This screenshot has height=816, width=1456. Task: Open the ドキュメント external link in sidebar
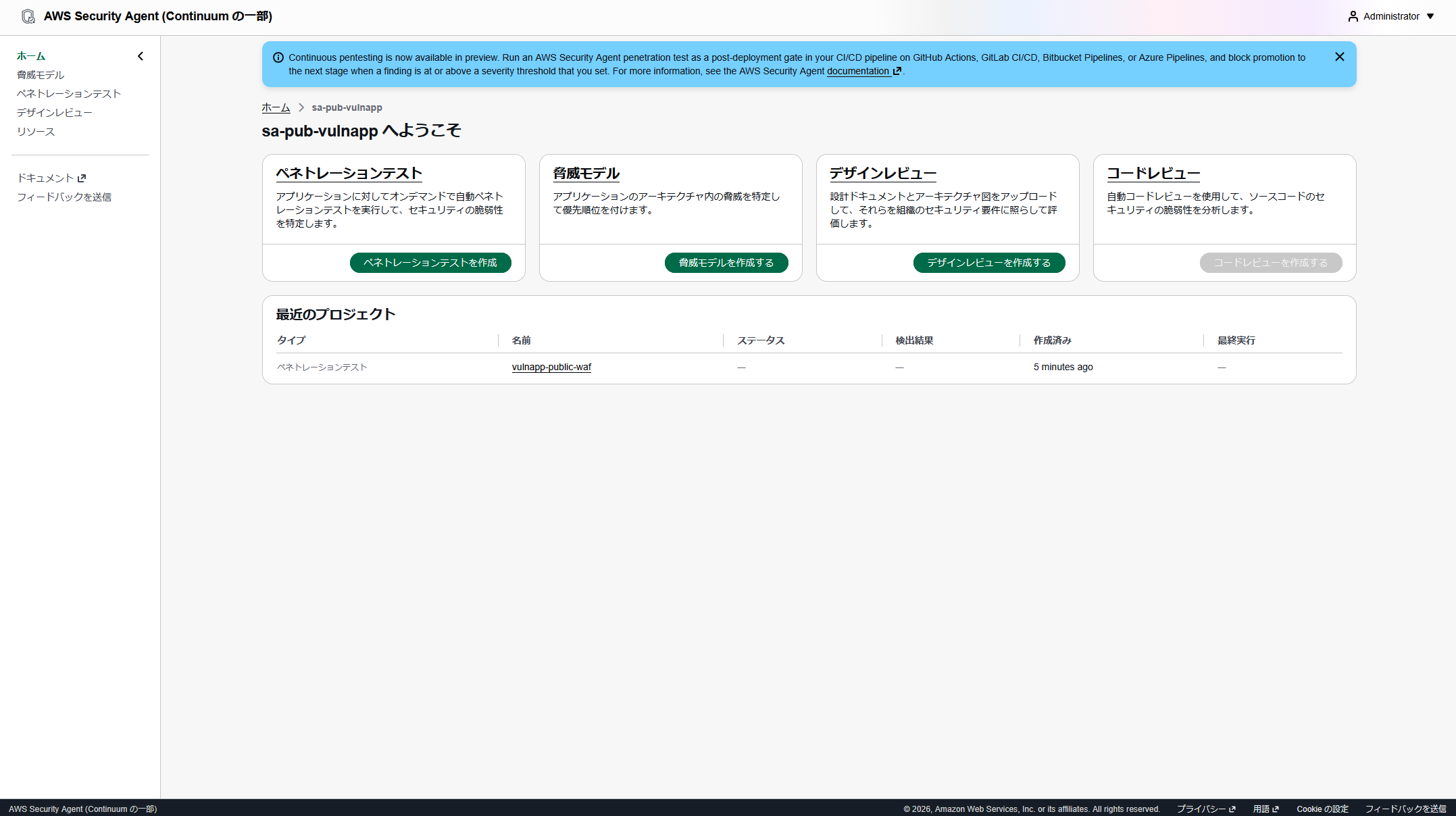pos(51,178)
